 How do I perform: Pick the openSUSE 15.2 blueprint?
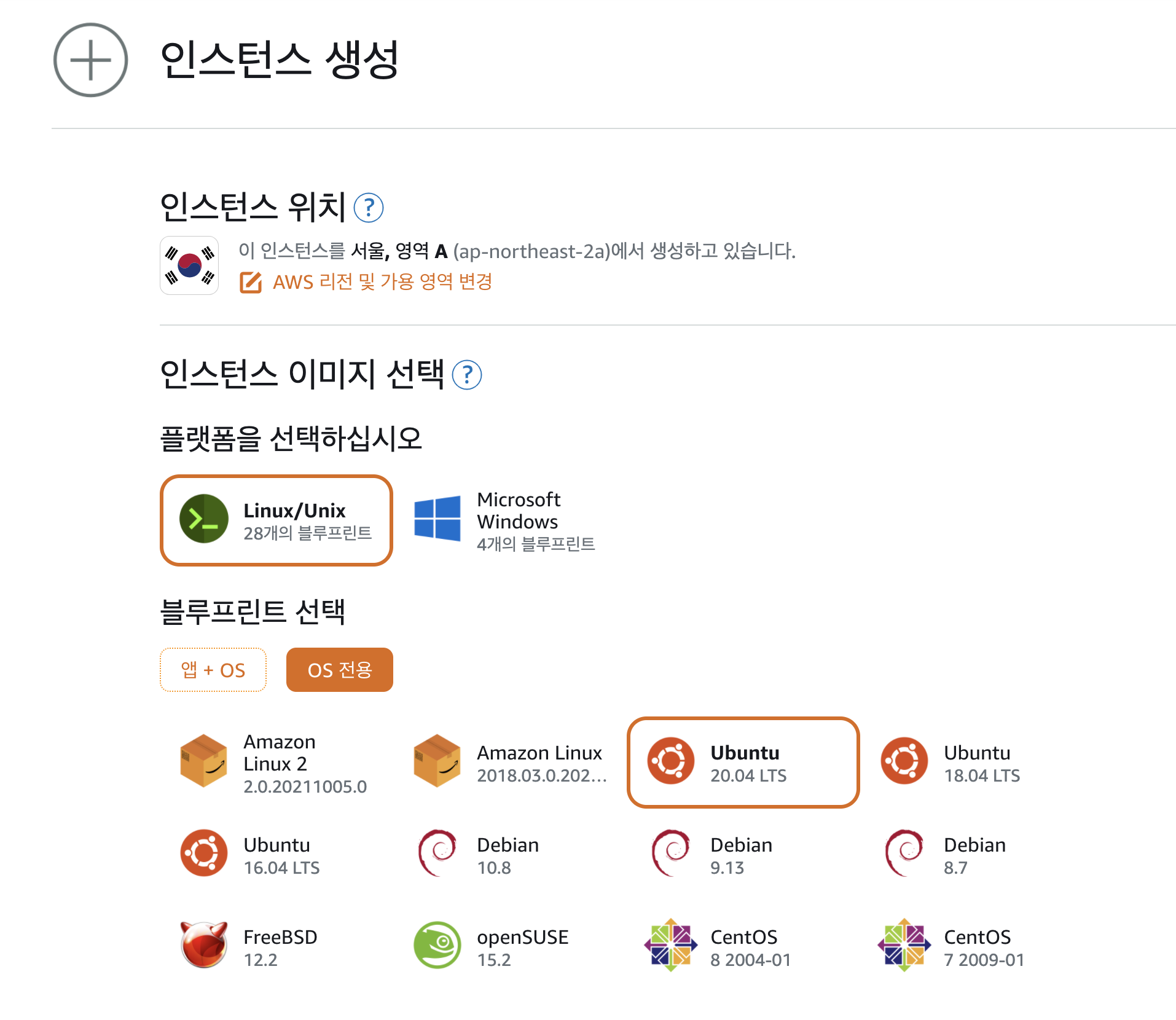click(510, 947)
